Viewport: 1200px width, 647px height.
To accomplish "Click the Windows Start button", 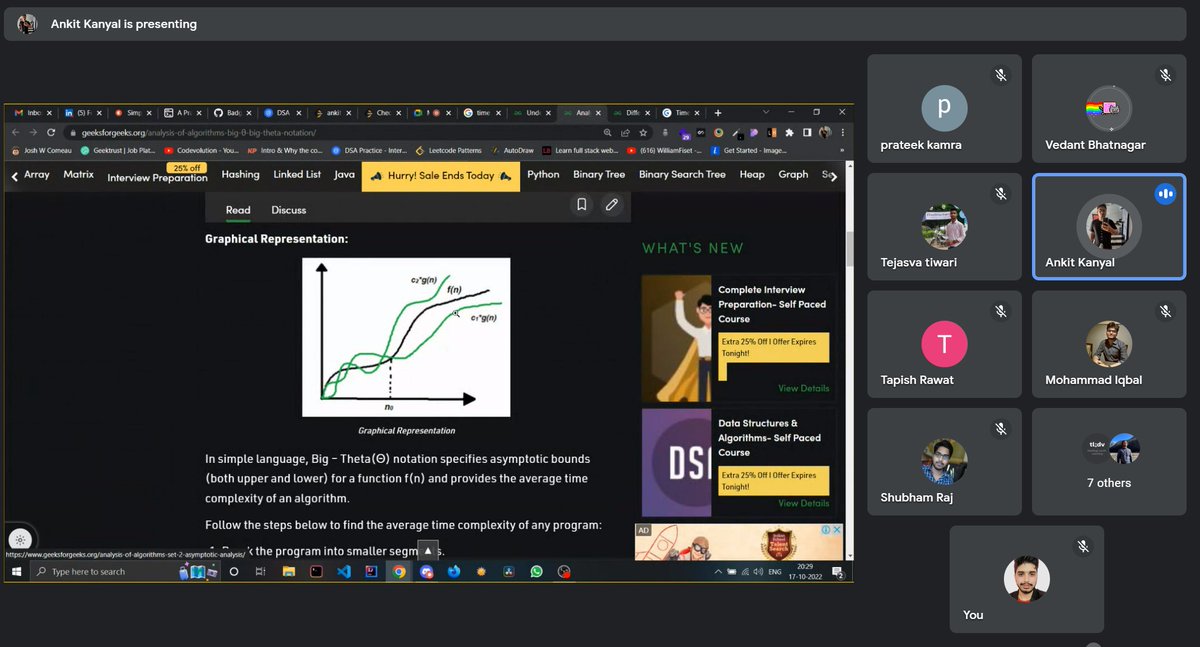I will pos(16,572).
